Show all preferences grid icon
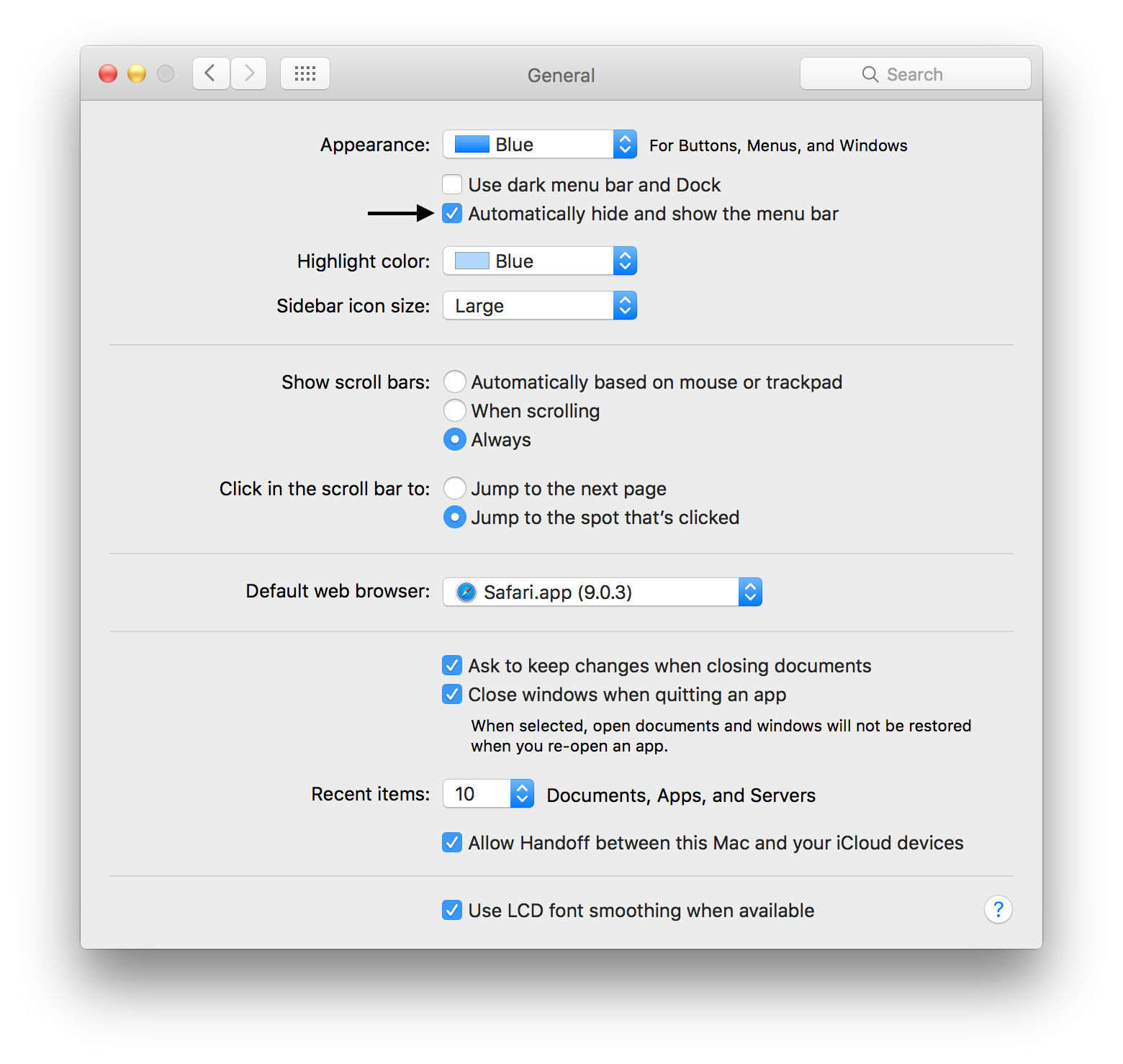The image size is (1123, 1064). pos(305,73)
